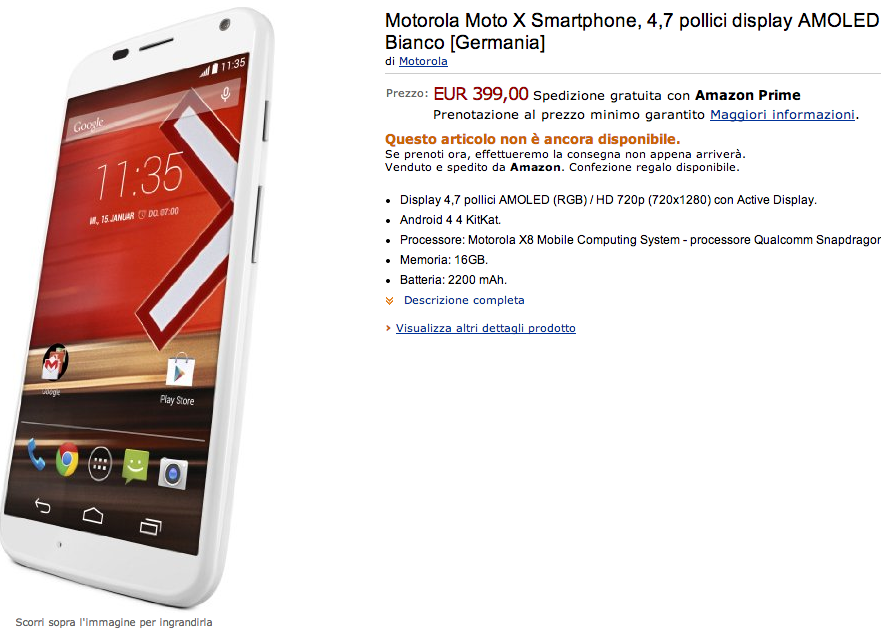Click the green Messaging smiley icon

[x=135, y=467]
